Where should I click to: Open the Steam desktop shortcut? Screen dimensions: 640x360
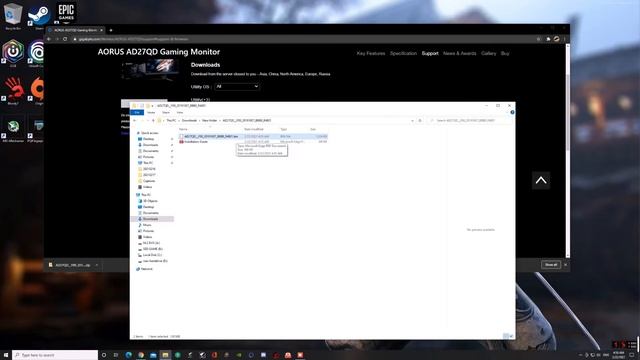click(x=39, y=16)
